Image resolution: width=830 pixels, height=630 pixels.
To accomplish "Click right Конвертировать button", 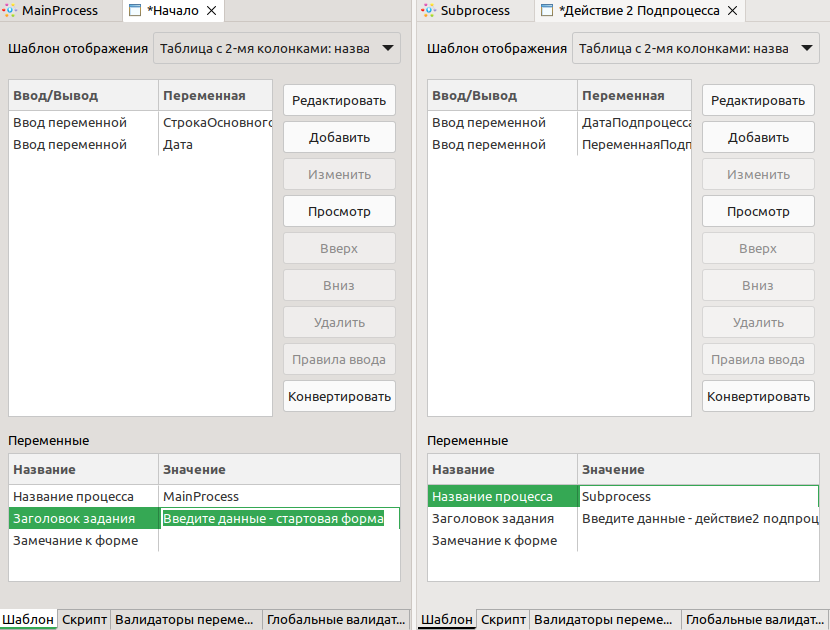I will coord(758,397).
